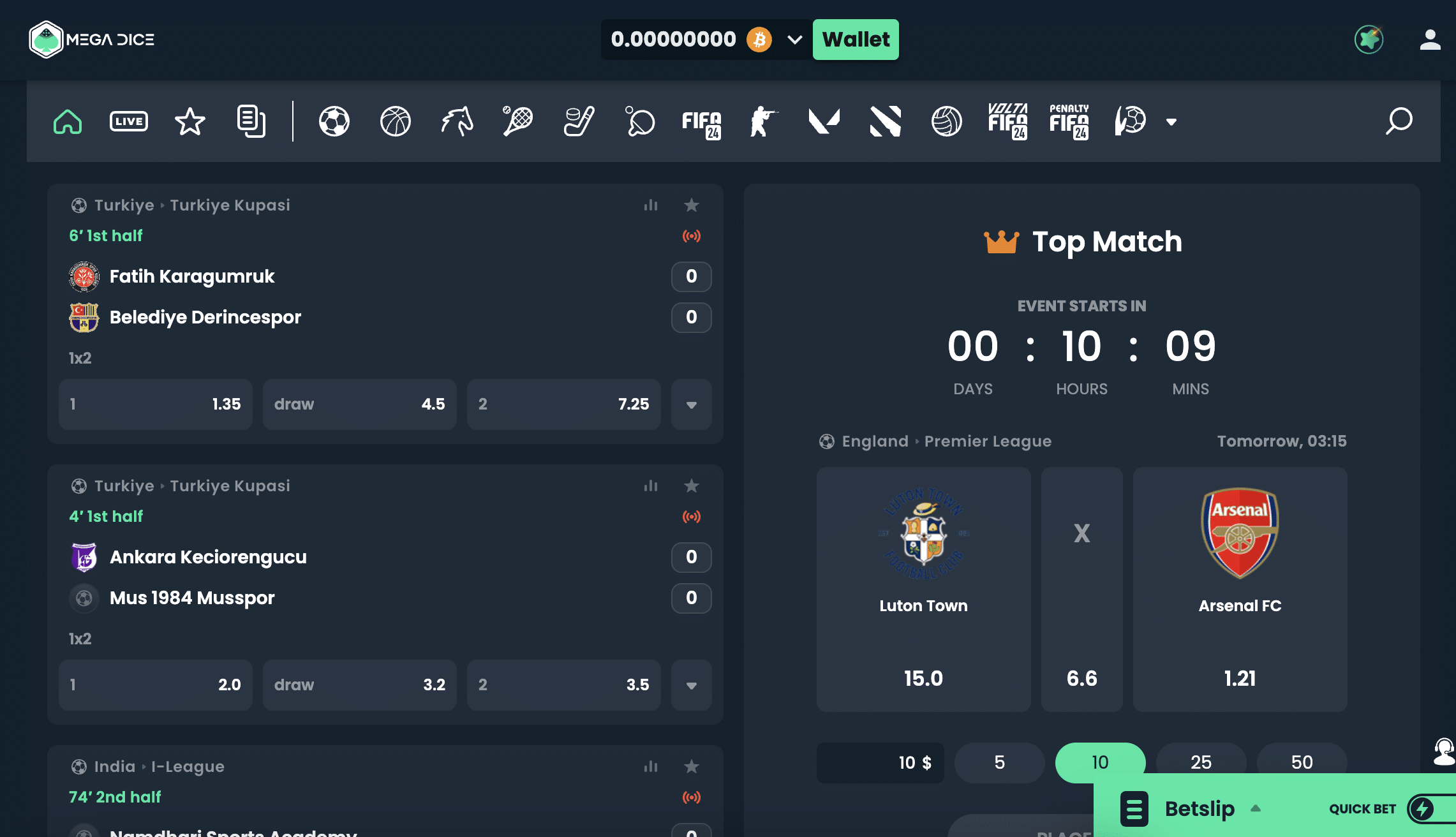The width and height of the screenshot is (1456, 837).
Task: Open the Mega Dice home logo
Action: click(91, 40)
